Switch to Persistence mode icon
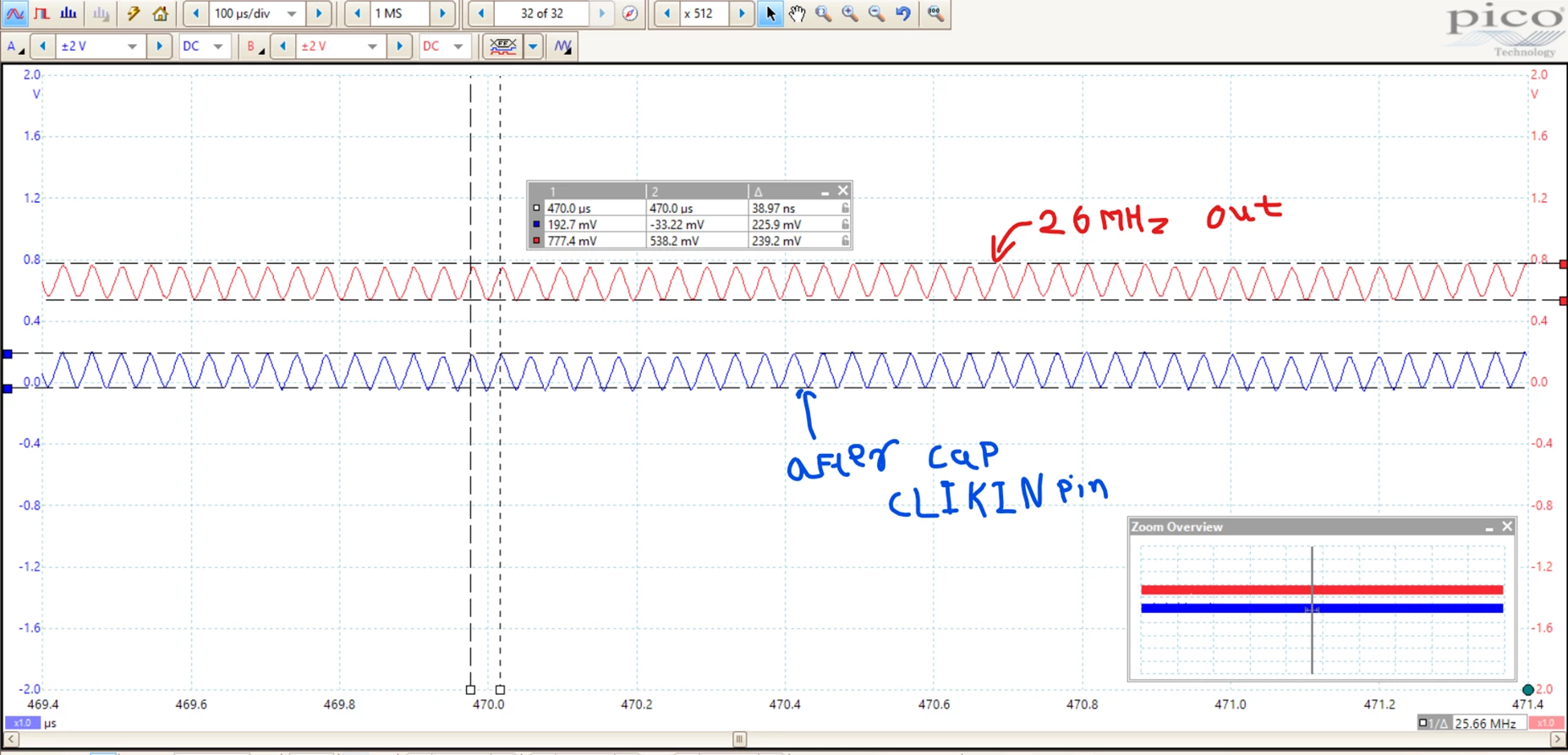 click(x=41, y=14)
